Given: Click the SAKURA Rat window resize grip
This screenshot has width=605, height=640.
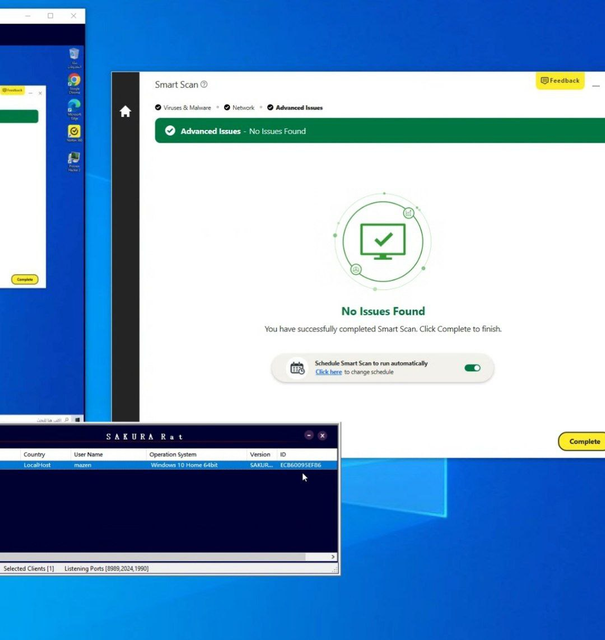Looking at the screenshot, I should pos(335,569).
